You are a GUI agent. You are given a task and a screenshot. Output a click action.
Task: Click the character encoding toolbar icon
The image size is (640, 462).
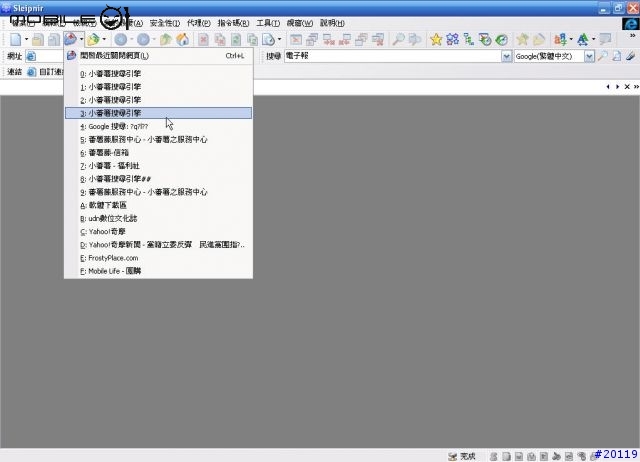560,40
